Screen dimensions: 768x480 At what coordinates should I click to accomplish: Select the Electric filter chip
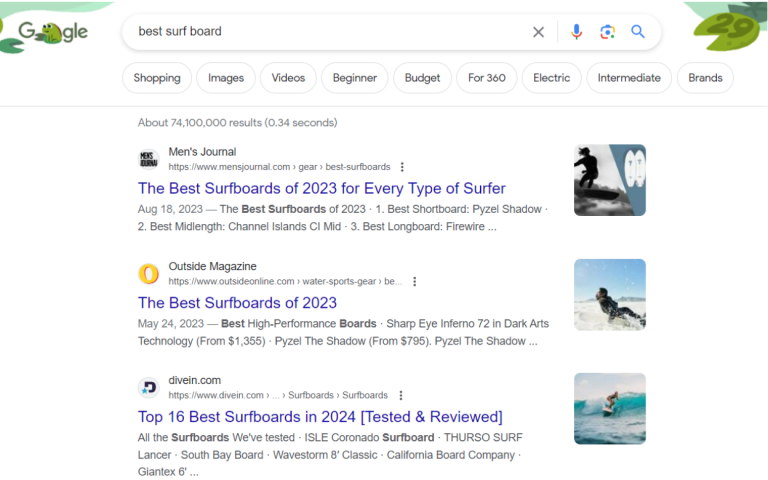(x=552, y=78)
